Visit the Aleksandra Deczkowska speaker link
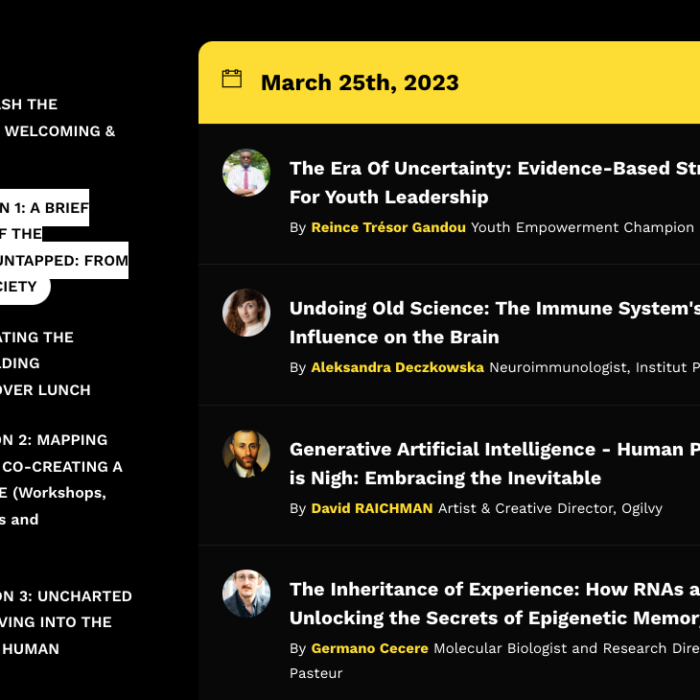Image resolution: width=700 pixels, height=700 pixels. click(x=397, y=367)
